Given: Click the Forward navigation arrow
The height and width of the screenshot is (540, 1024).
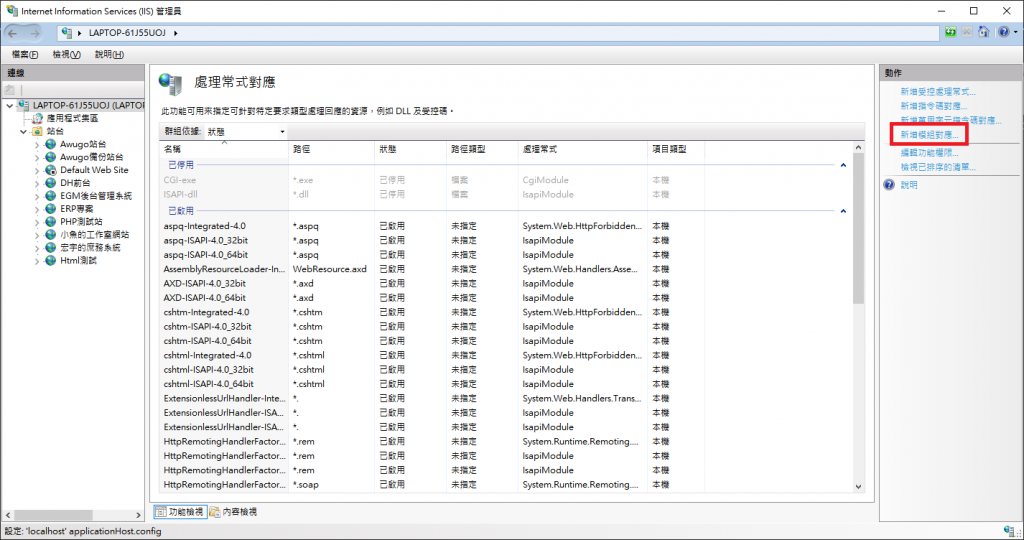Looking at the screenshot, I should point(34,33).
